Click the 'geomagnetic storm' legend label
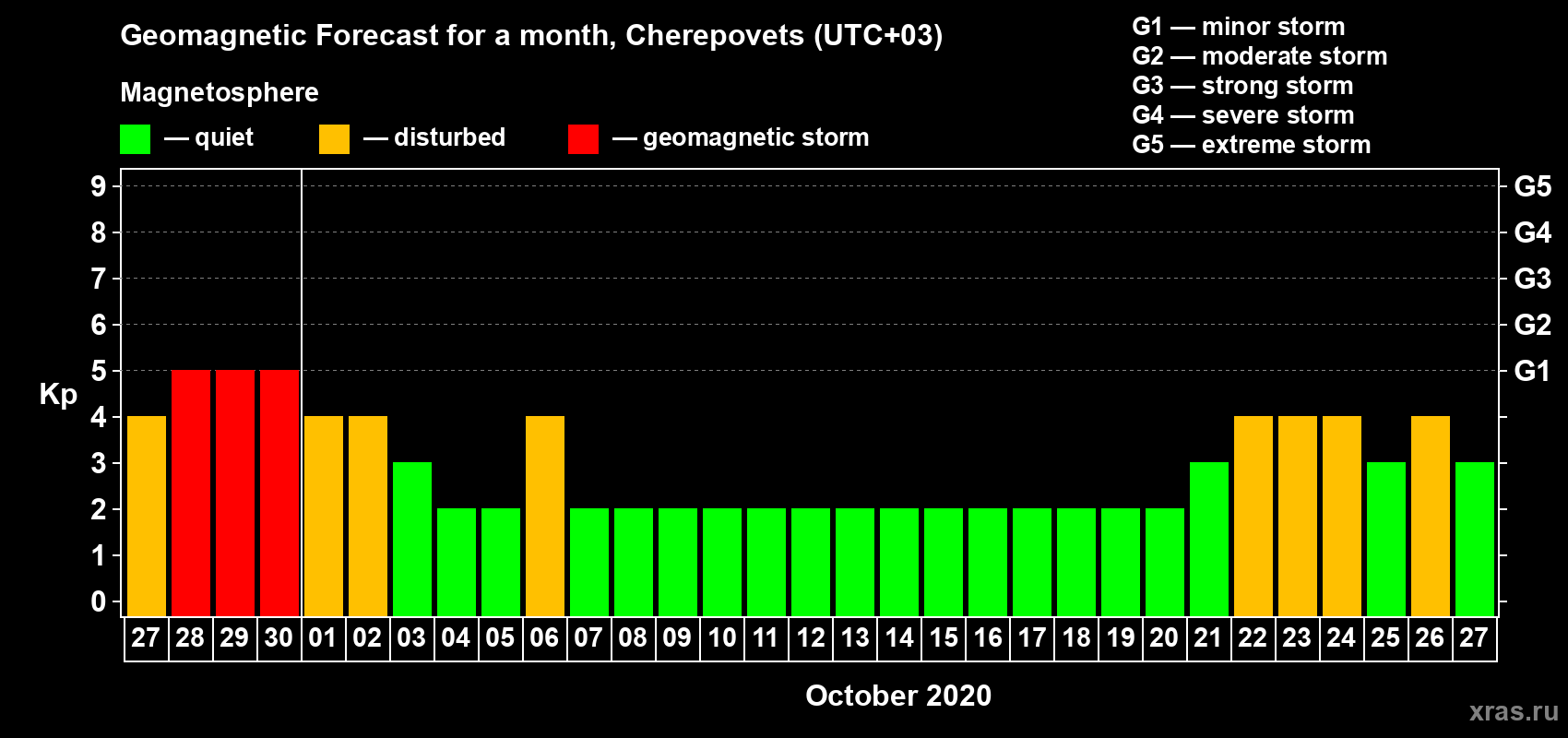This screenshot has width=1568, height=738. click(x=756, y=137)
